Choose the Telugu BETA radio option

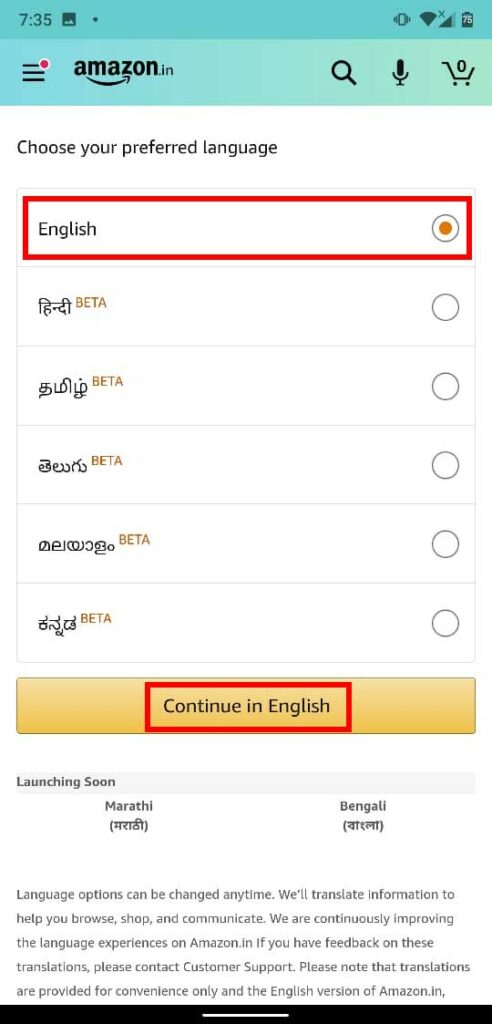[445, 466]
